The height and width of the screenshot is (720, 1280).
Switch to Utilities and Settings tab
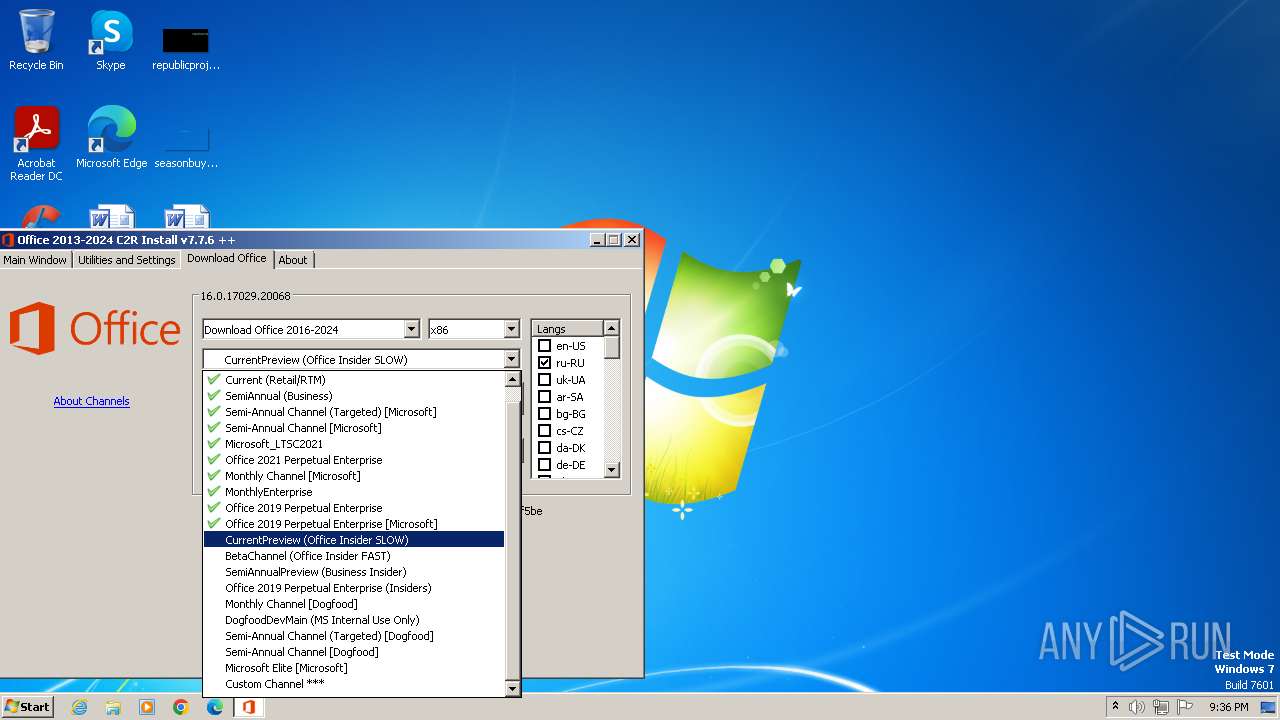coord(127,260)
